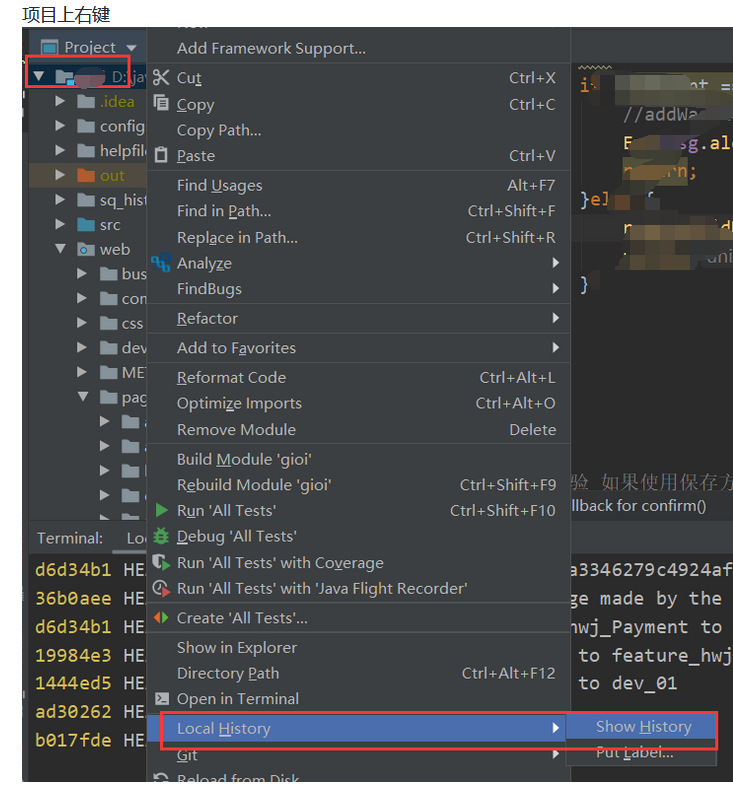Click the web folder icon
Image resolution: width=733 pixels, height=791 pixels.
pos(86,249)
